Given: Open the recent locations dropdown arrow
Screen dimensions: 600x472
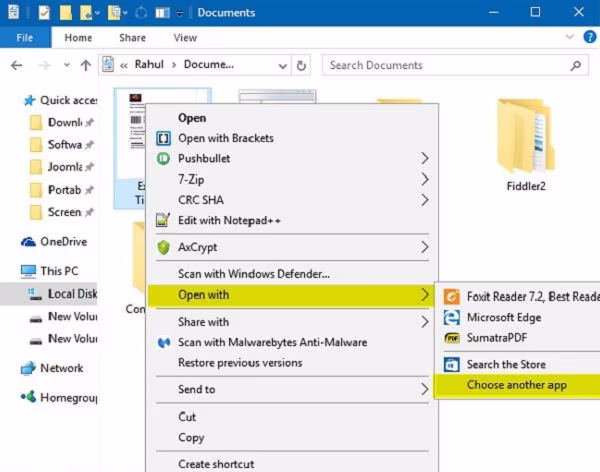Looking at the screenshot, I should (67, 65).
